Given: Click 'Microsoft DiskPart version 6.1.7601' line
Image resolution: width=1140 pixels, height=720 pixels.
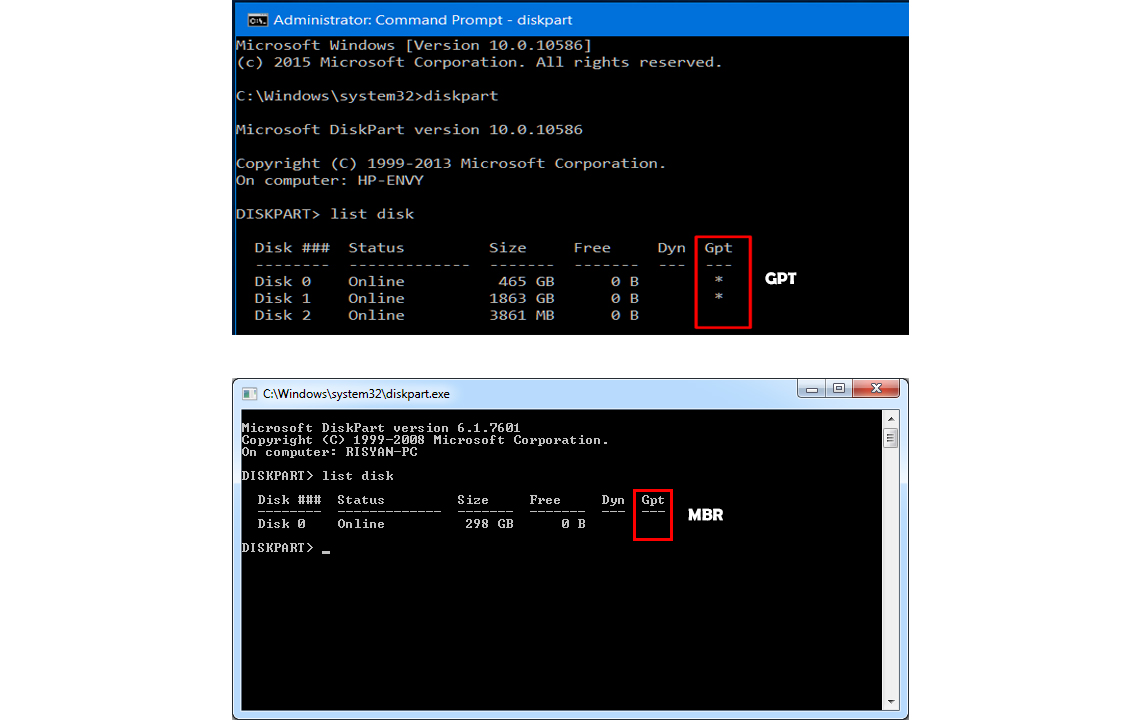Looking at the screenshot, I should pos(381,428).
